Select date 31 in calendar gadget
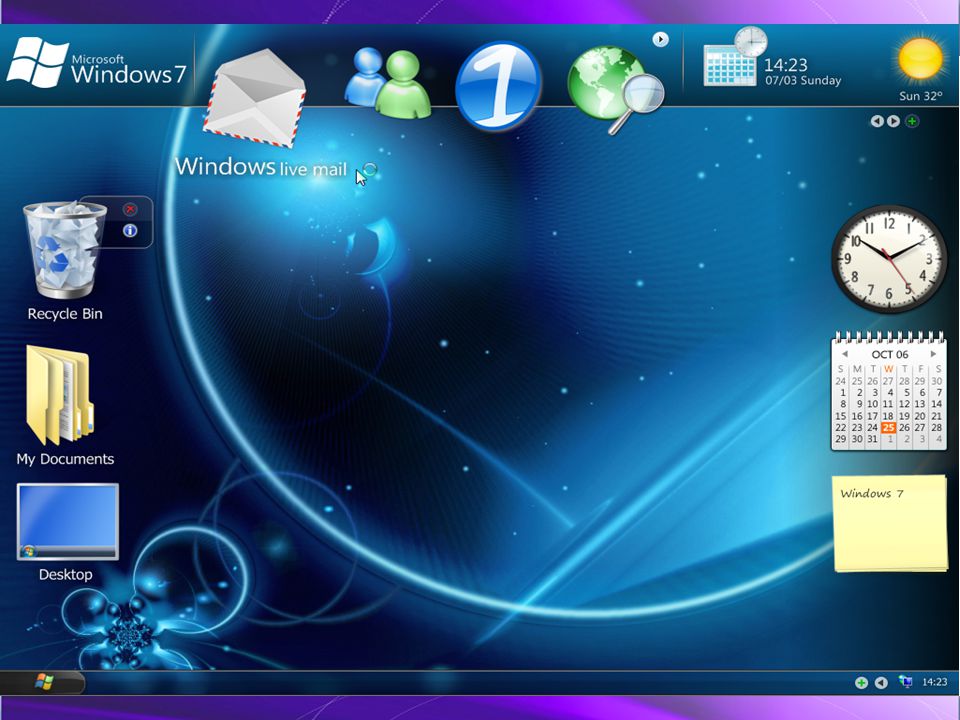Screen dimensions: 960x720 point(872,439)
